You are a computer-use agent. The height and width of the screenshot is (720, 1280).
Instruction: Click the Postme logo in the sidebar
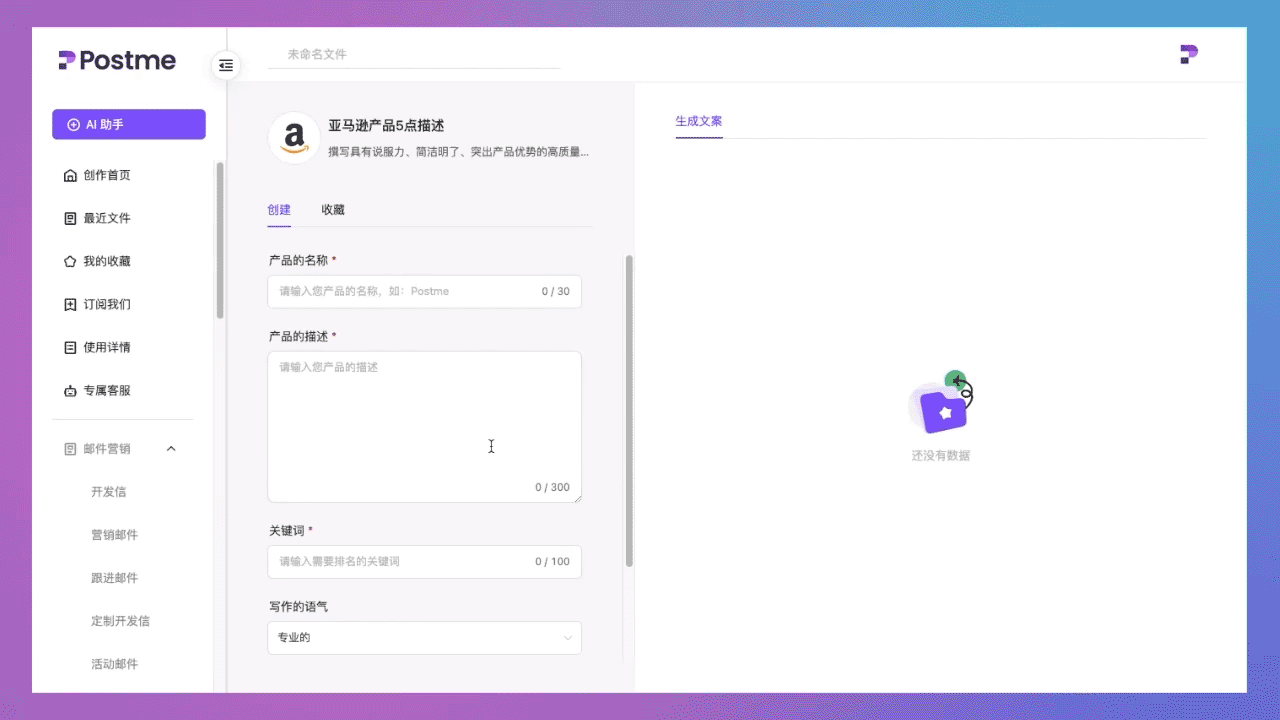point(116,60)
